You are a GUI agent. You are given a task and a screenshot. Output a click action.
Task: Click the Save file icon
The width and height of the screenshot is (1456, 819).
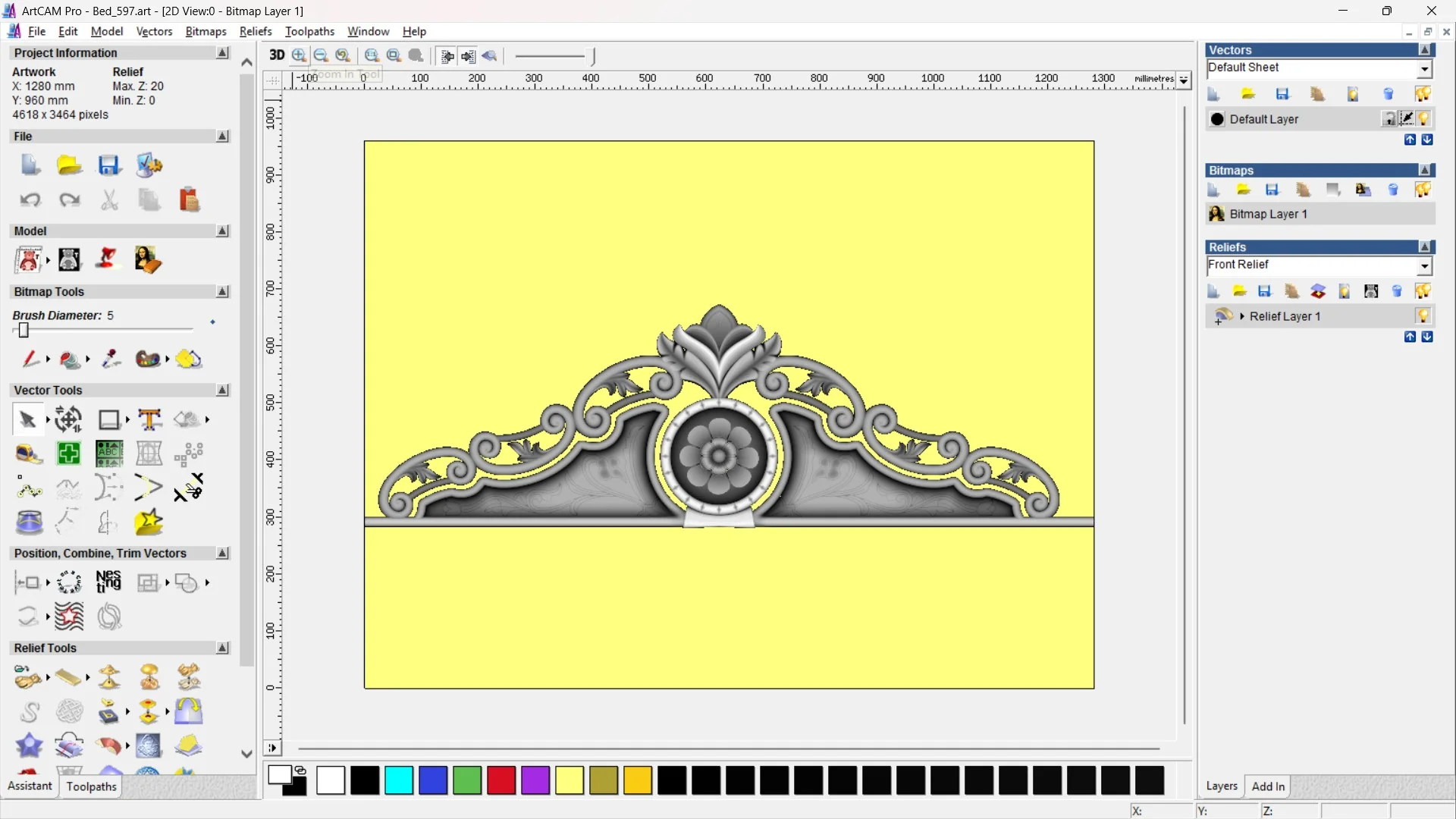(108, 165)
